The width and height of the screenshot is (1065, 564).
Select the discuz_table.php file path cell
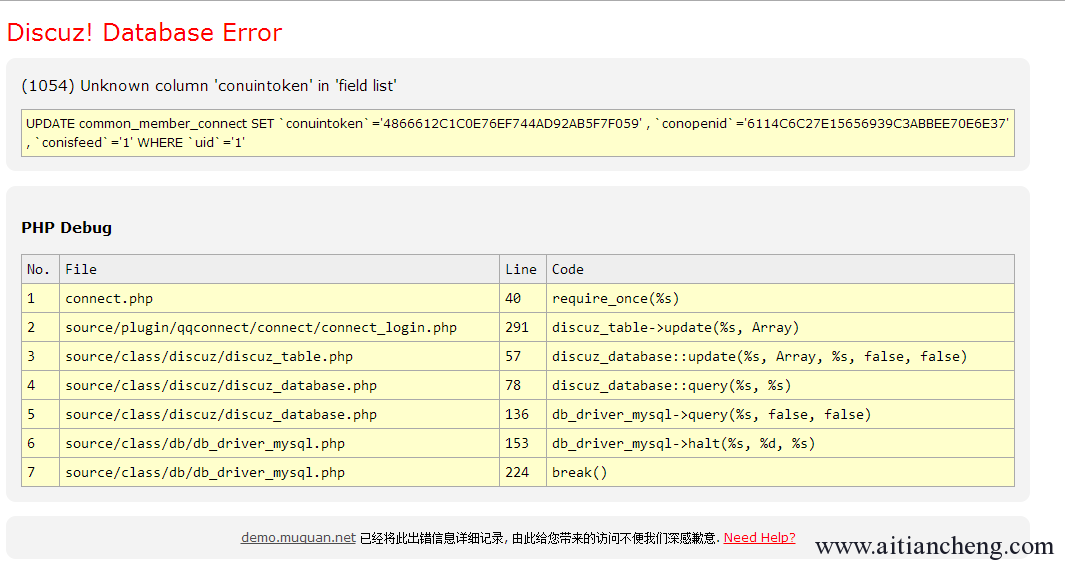(279, 356)
